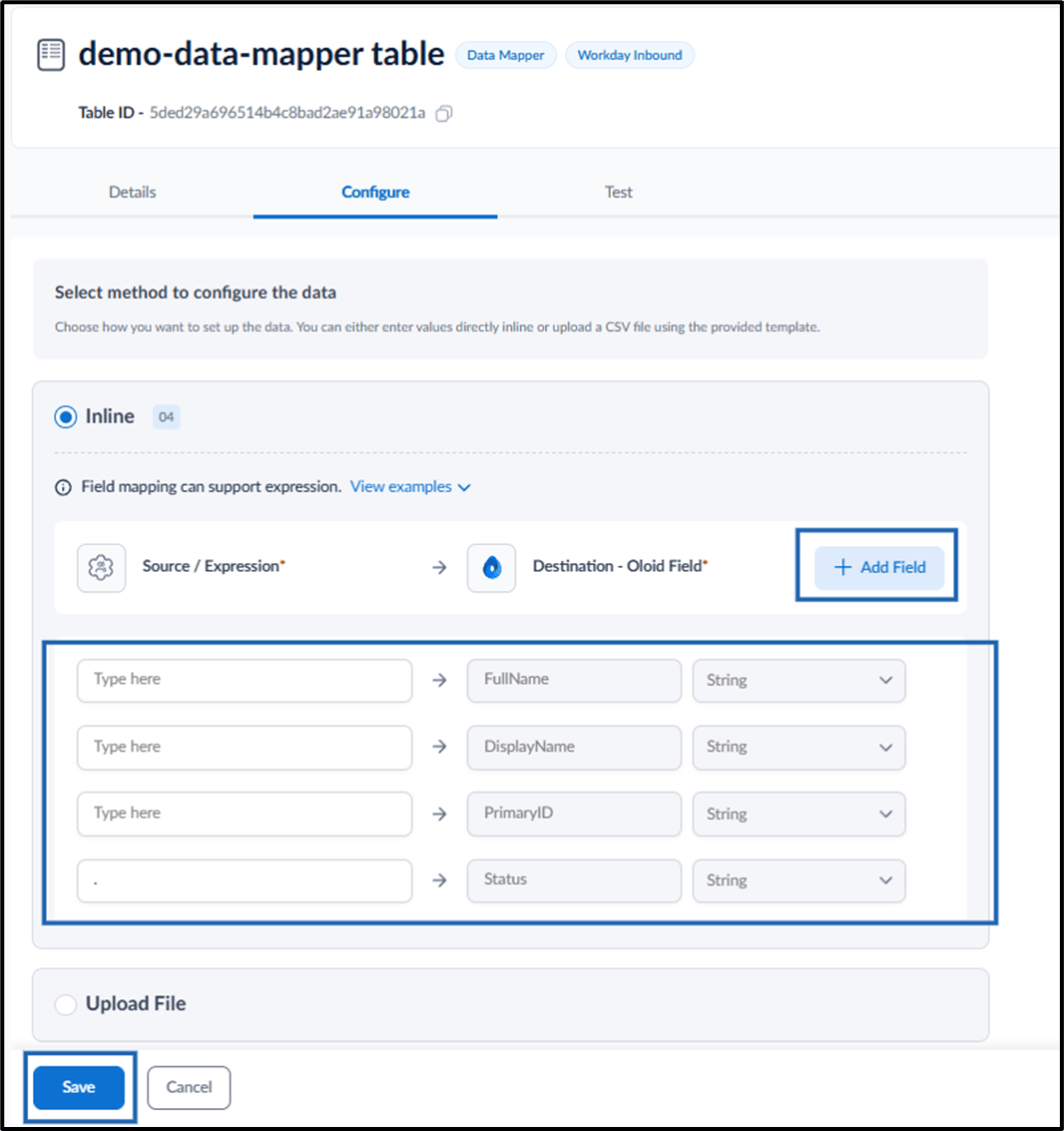Click the Oloid destination drop icon
Screen dimensions: 1064x1131
tap(491, 568)
